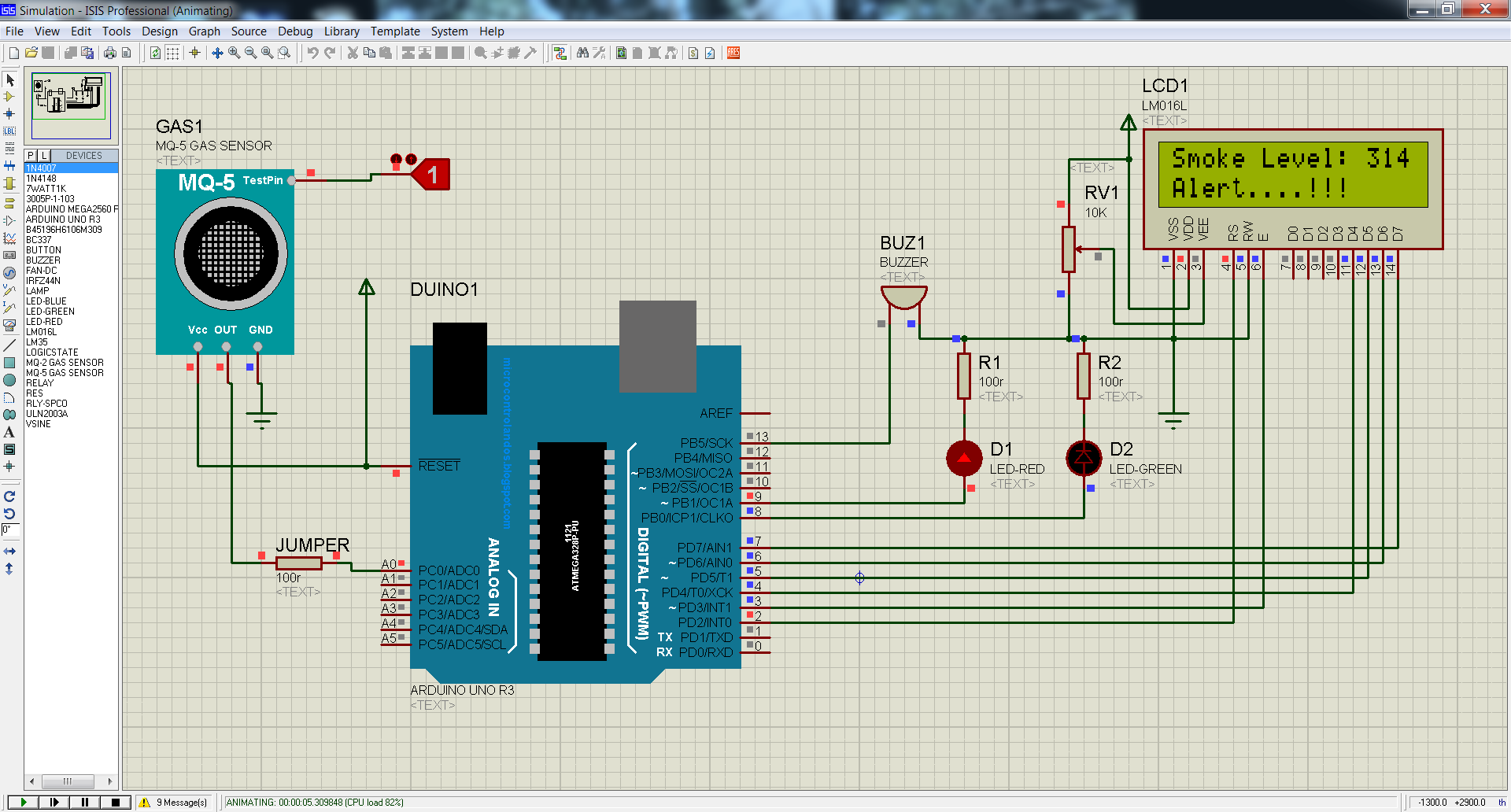This screenshot has height=812, width=1511.
Task: Select the Buses Mode tool
Action: tap(9, 165)
